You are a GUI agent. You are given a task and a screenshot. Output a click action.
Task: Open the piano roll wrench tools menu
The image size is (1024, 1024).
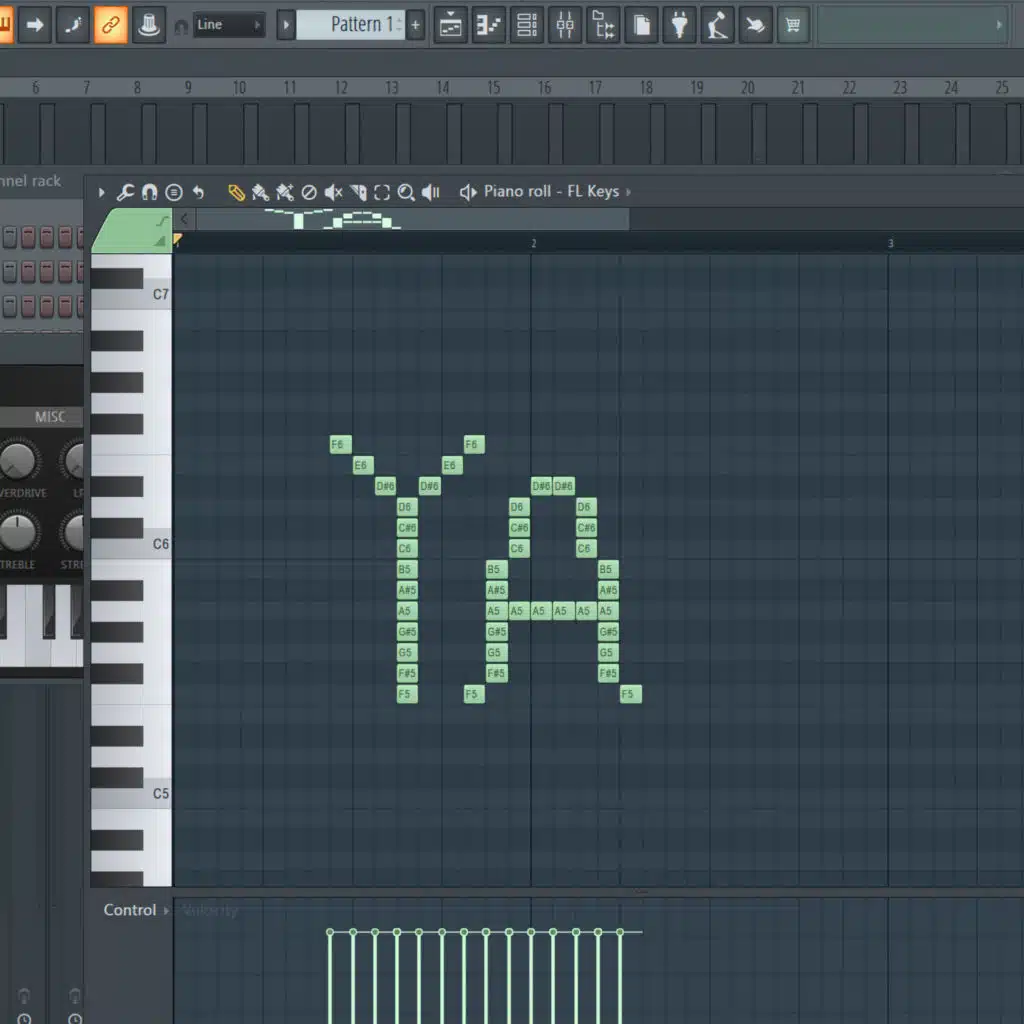125,192
